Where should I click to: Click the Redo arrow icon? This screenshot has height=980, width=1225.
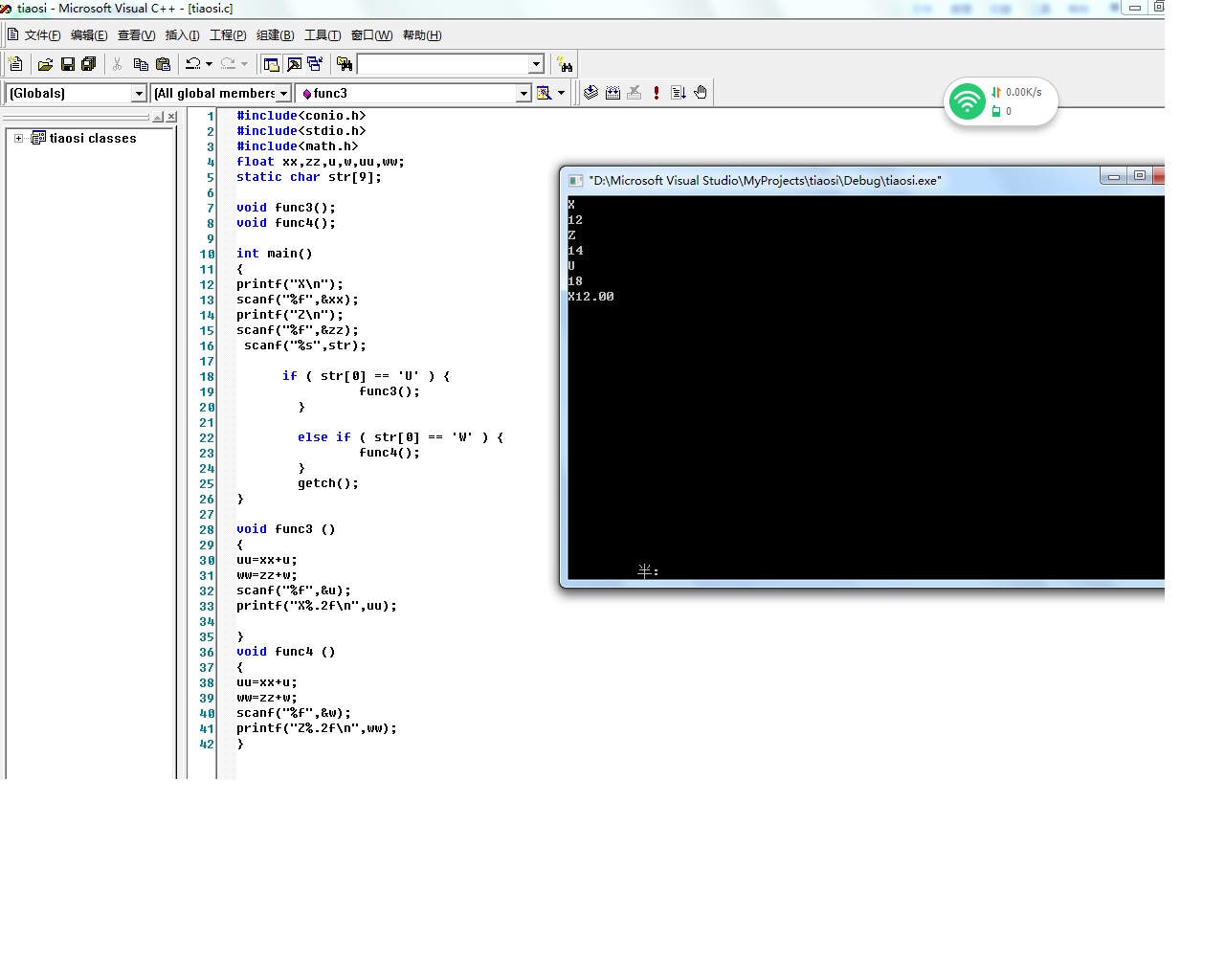[x=228, y=64]
